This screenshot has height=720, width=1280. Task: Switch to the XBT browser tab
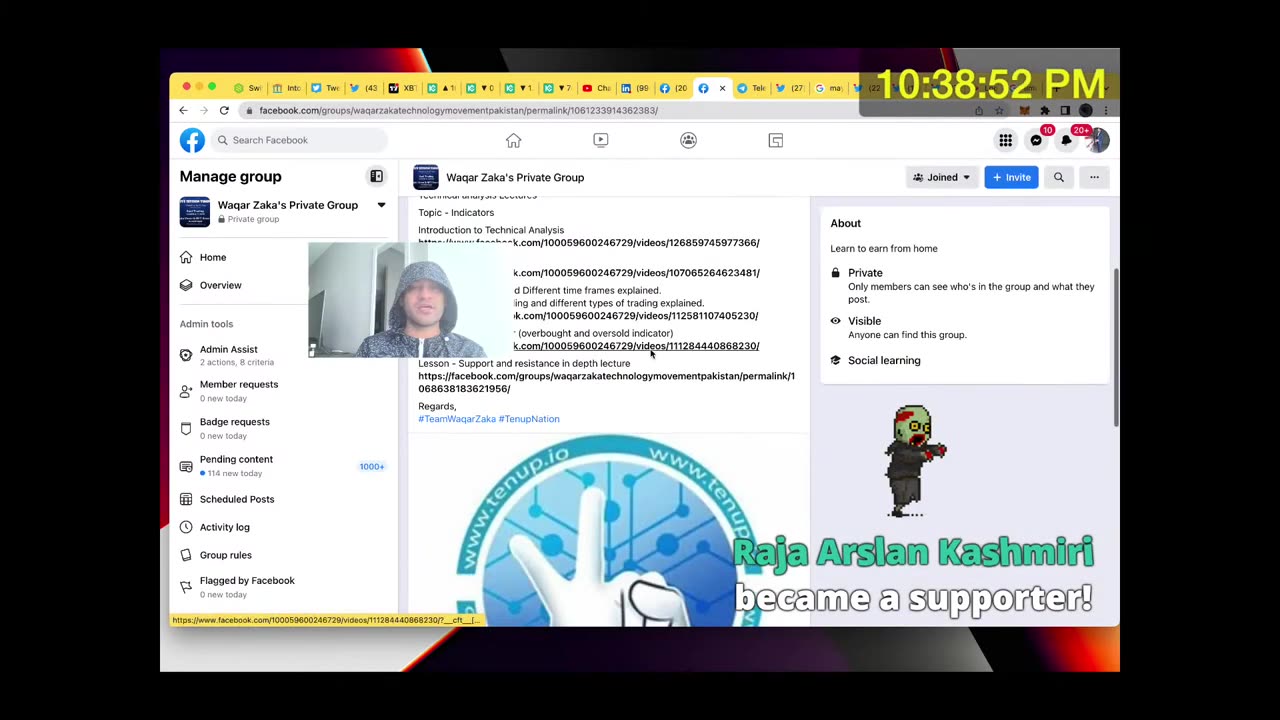[x=402, y=88]
